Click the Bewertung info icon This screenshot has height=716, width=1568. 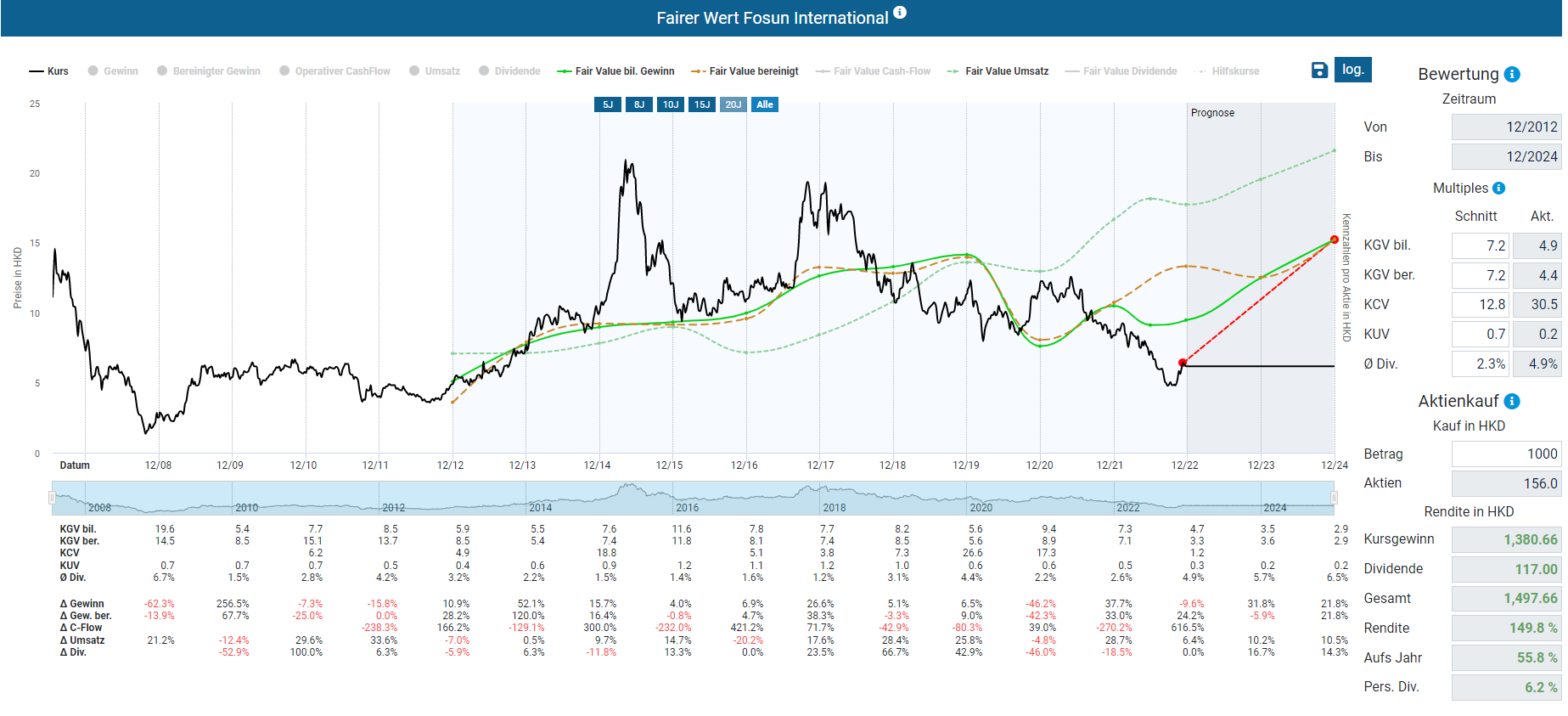click(1512, 75)
